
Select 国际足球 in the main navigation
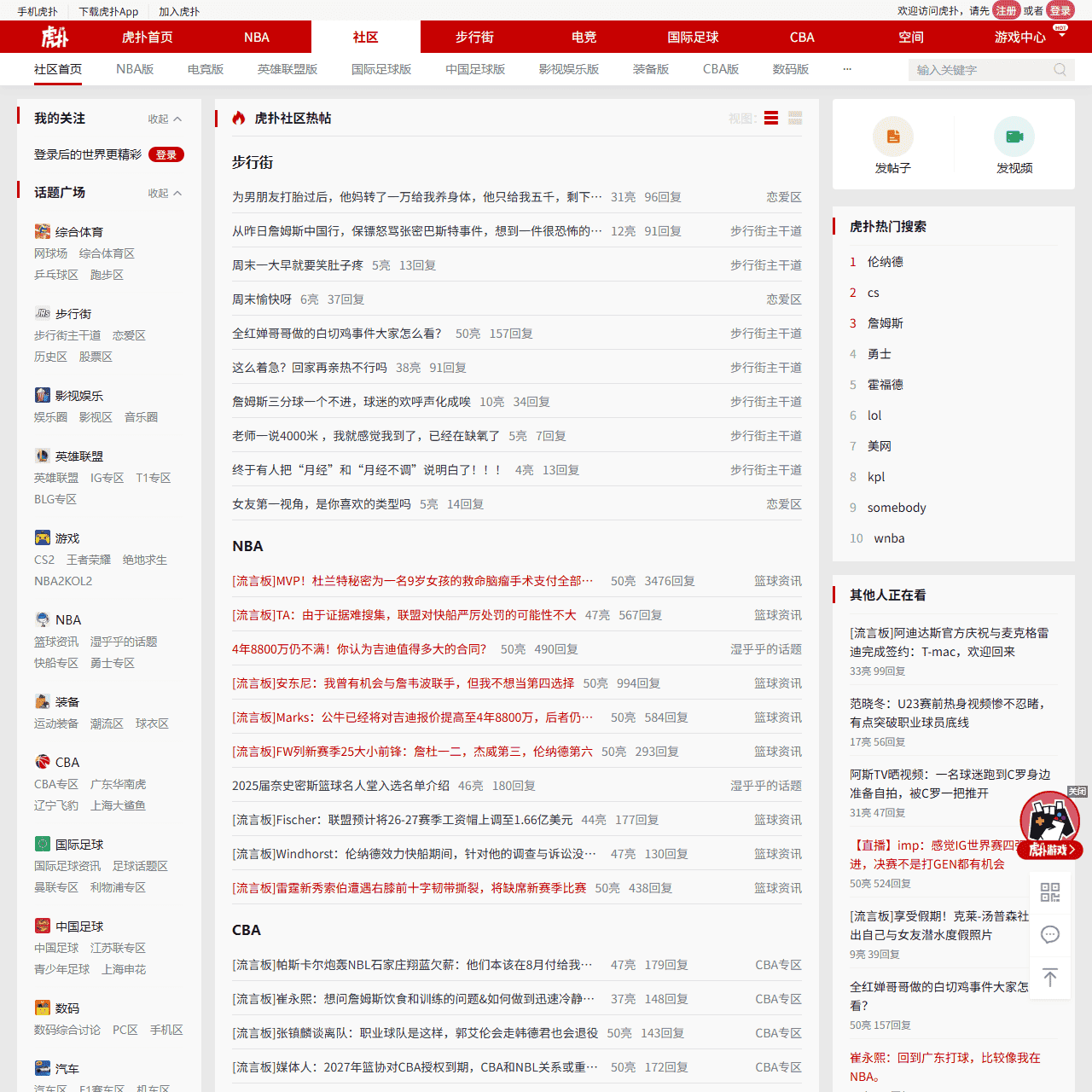click(694, 37)
